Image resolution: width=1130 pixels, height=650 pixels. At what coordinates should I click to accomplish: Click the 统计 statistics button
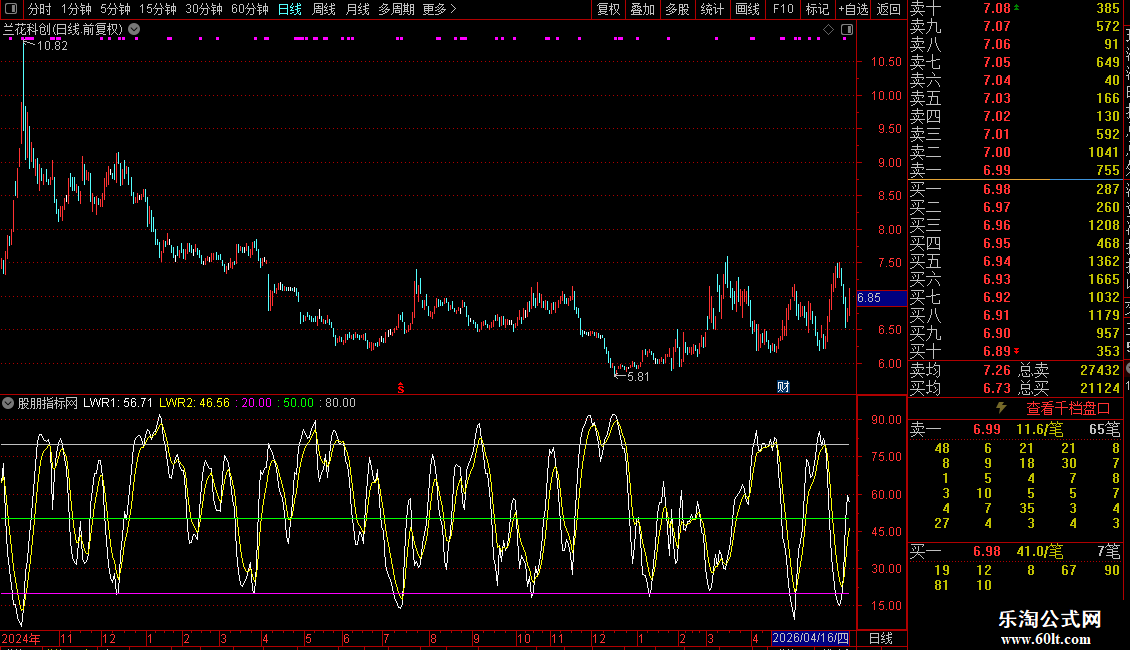coord(712,9)
